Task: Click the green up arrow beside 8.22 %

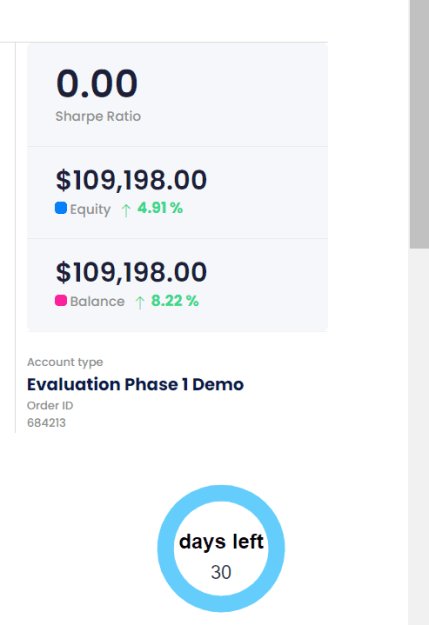Action: 140,303
